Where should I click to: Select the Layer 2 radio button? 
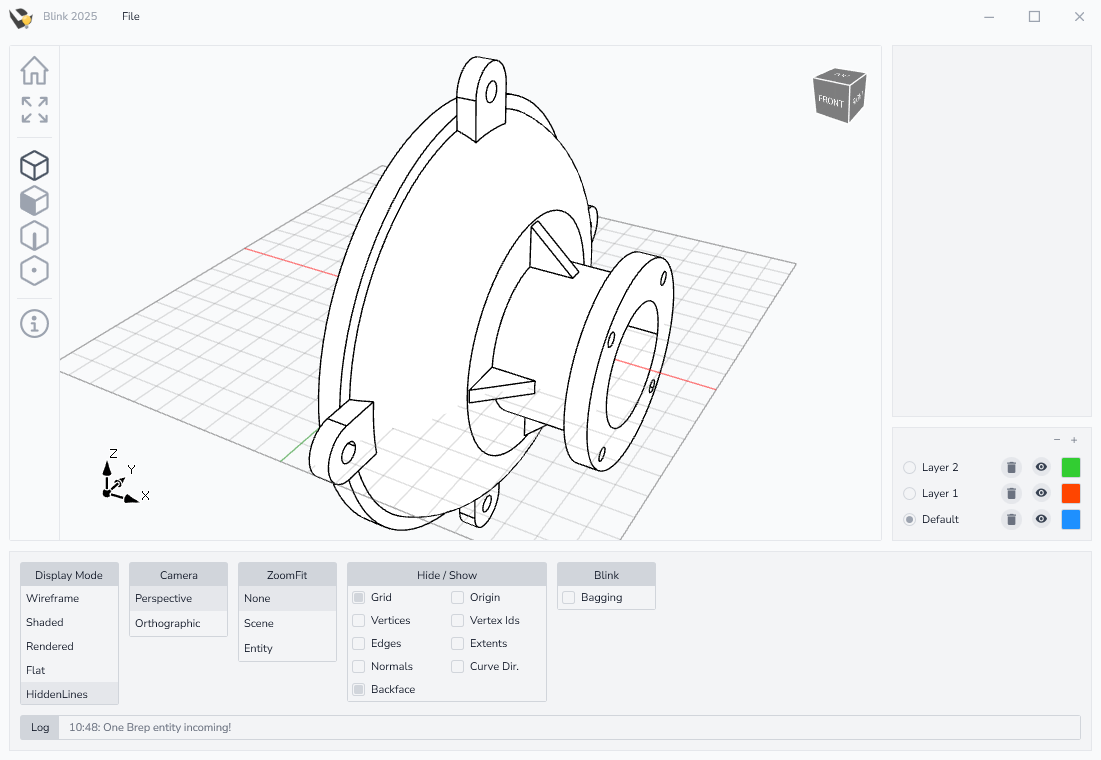pos(909,467)
